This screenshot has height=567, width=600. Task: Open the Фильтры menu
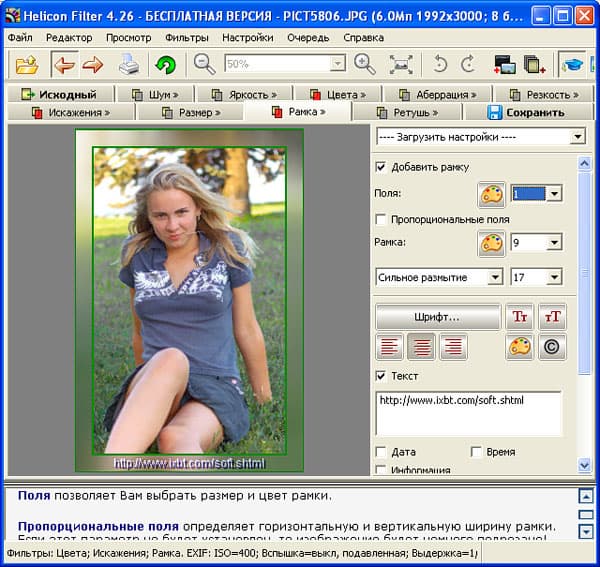(187, 37)
